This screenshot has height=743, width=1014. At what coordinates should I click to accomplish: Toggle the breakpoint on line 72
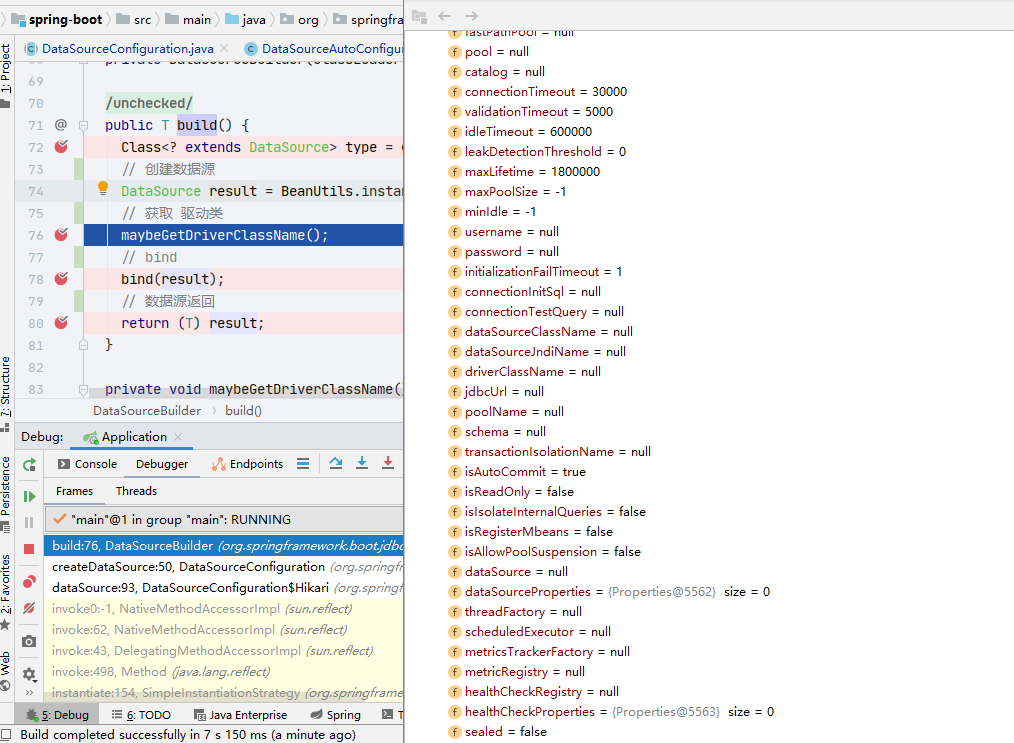61,147
